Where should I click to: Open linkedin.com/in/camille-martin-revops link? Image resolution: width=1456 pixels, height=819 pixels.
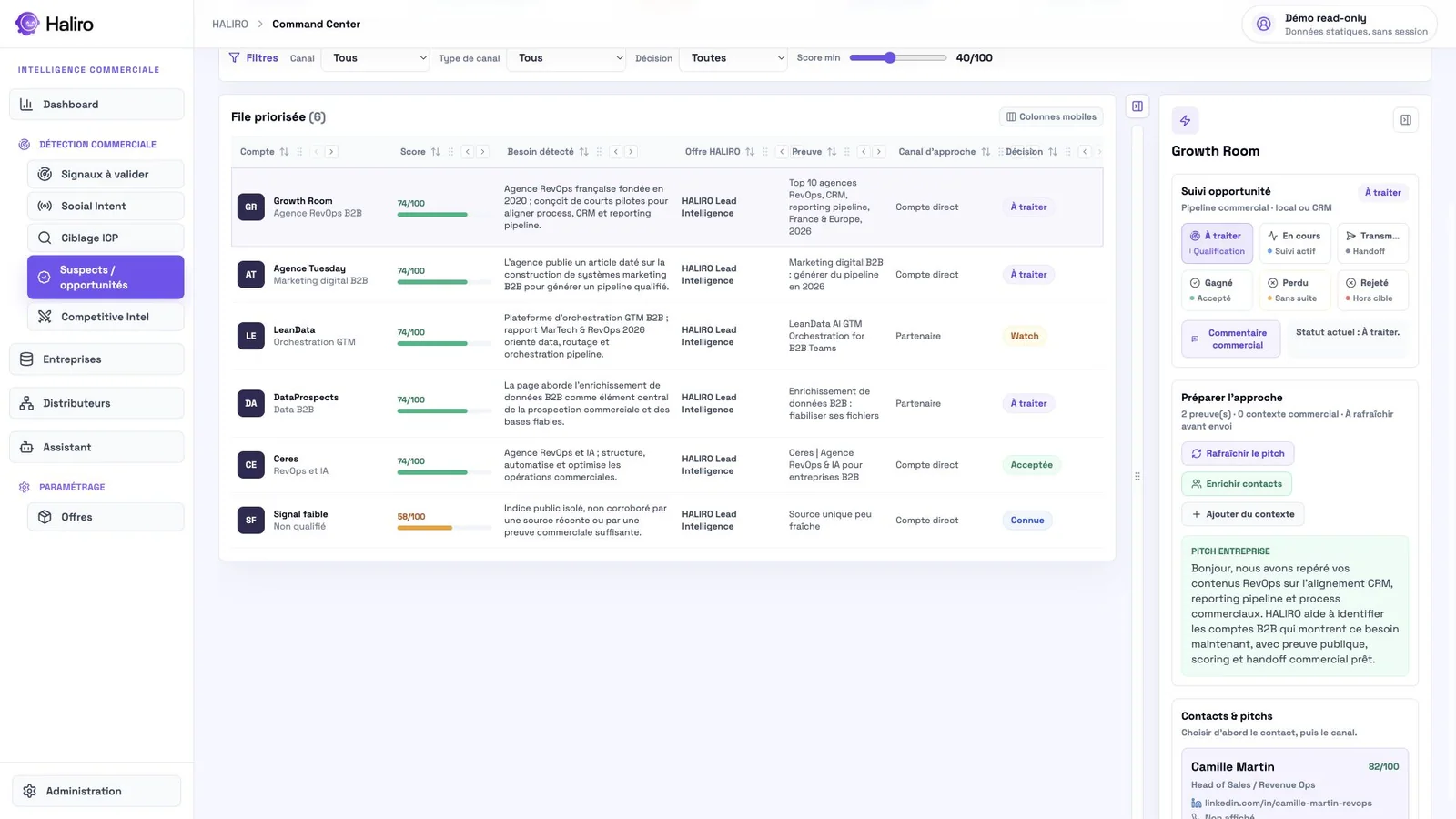coord(1288,803)
